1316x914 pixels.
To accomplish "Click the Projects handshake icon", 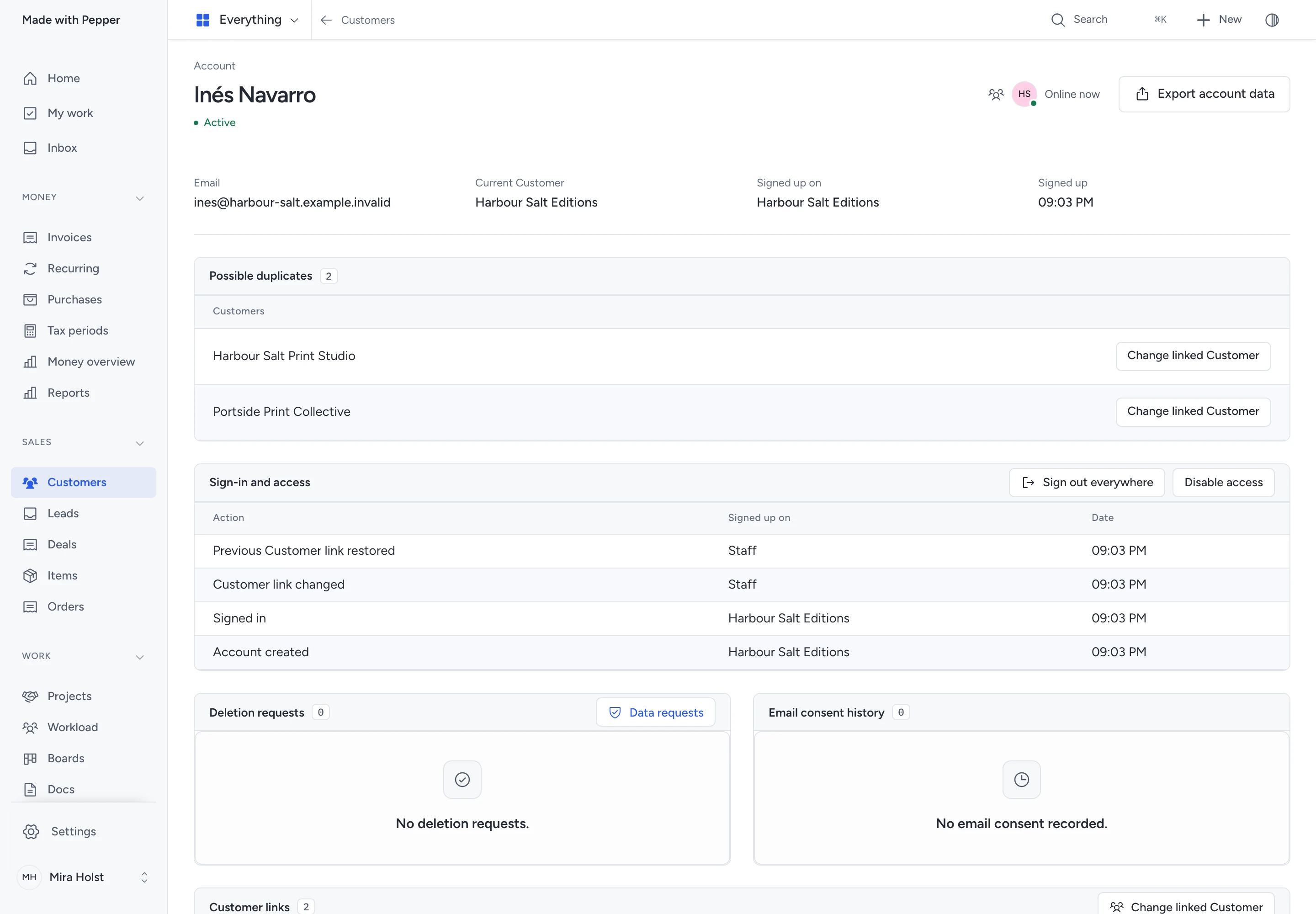I will [x=30, y=696].
